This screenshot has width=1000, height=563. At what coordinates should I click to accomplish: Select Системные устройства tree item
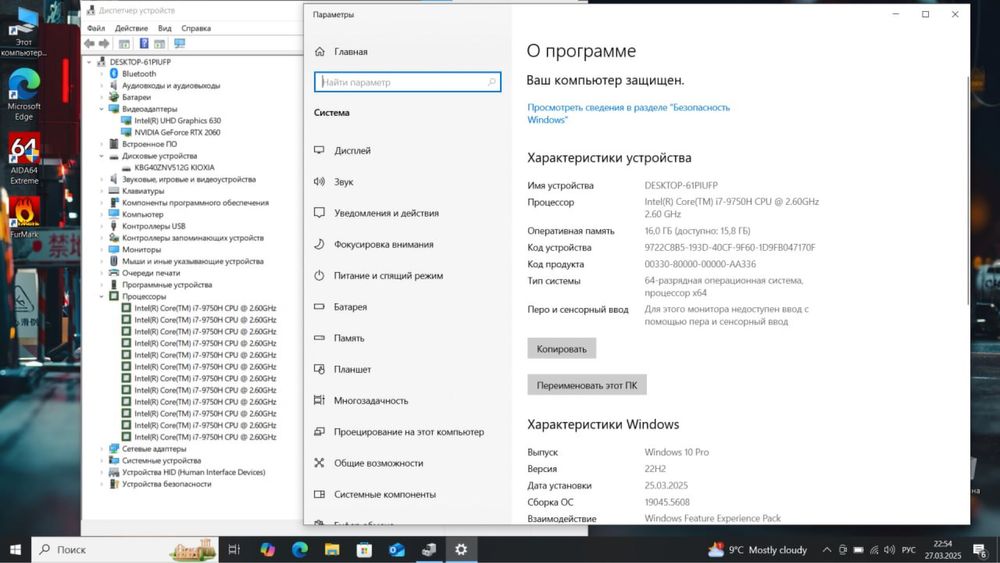pyautogui.click(x=161, y=460)
